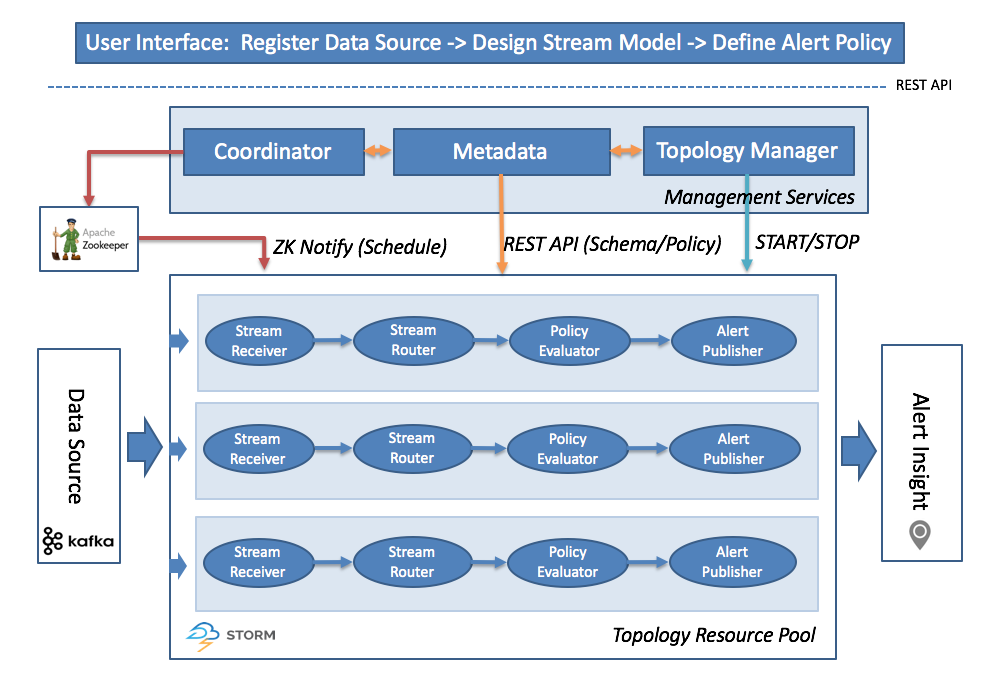Click the Kafka logo under Data Source

[79, 542]
